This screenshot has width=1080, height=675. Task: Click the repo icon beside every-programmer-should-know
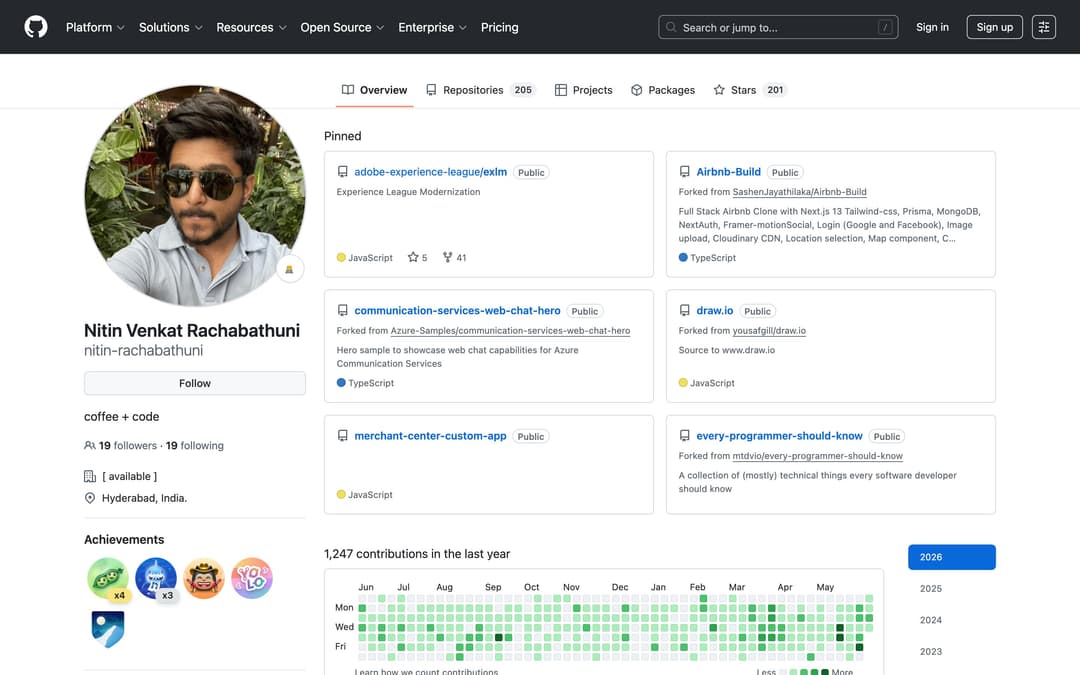tap(684, 436)
